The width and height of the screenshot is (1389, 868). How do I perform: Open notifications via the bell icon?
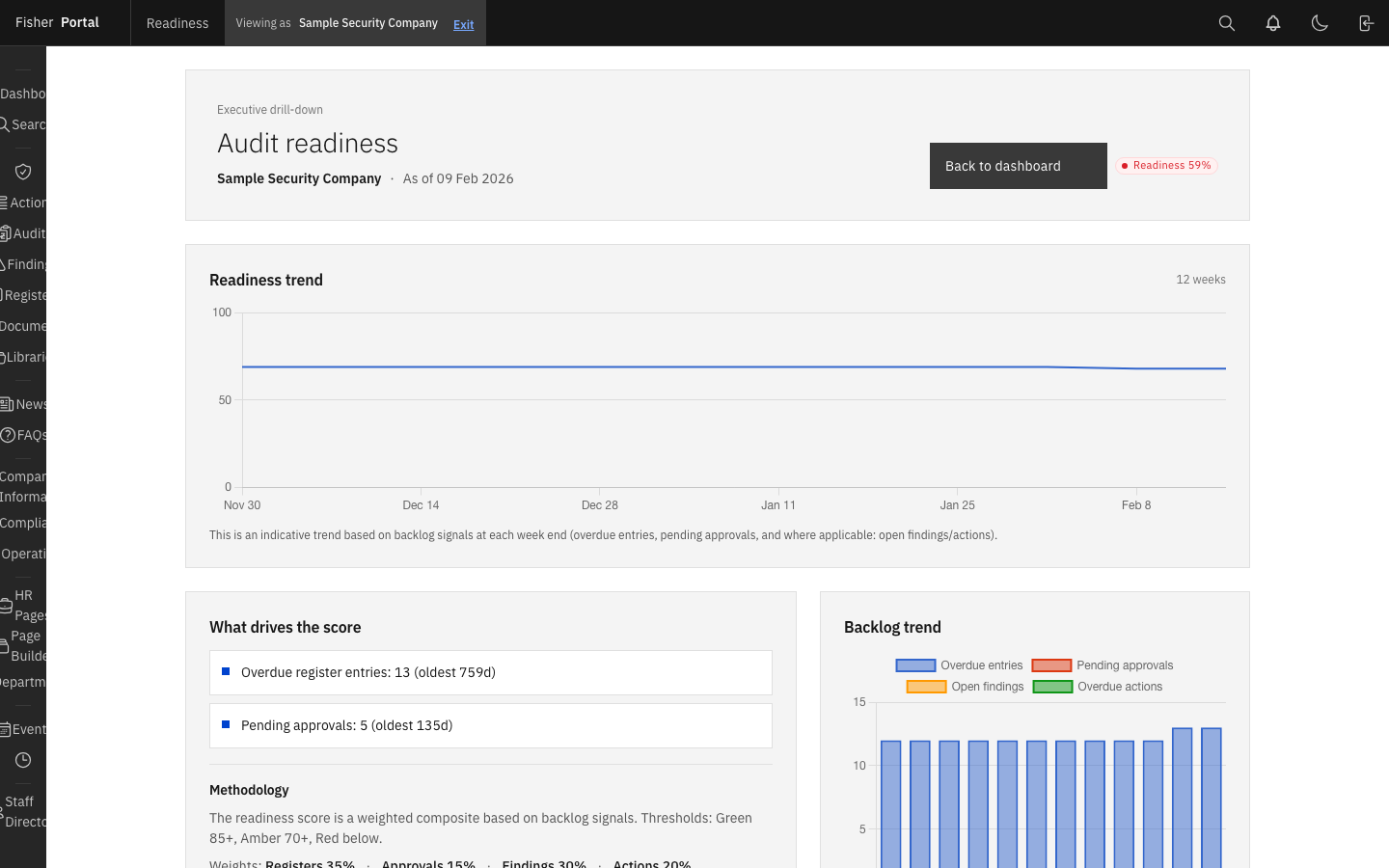1272,22
